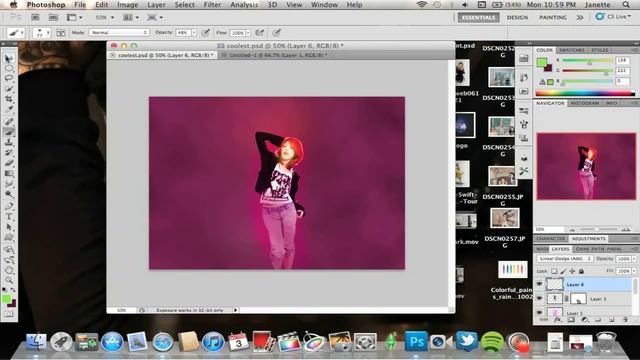Image resolution: width=640 pixels, height=360 pixels.
Task: Open the Flow slider dropdown
Action: point(248,33)
